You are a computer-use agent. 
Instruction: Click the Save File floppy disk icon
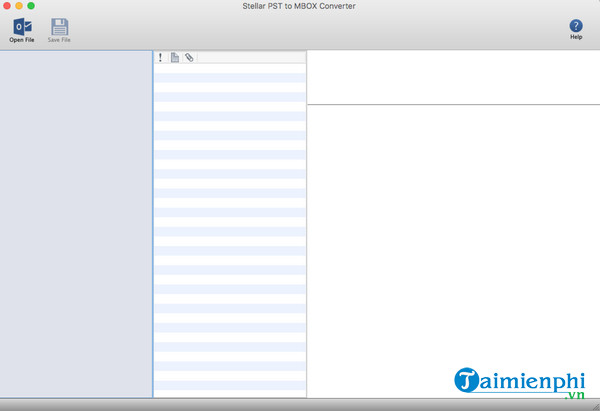(59, 26)
